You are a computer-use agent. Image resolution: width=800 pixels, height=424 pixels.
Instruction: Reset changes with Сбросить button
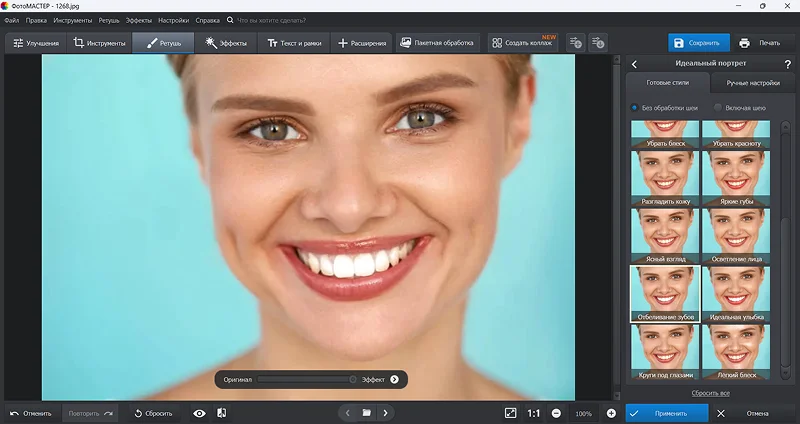coord(153,413)
